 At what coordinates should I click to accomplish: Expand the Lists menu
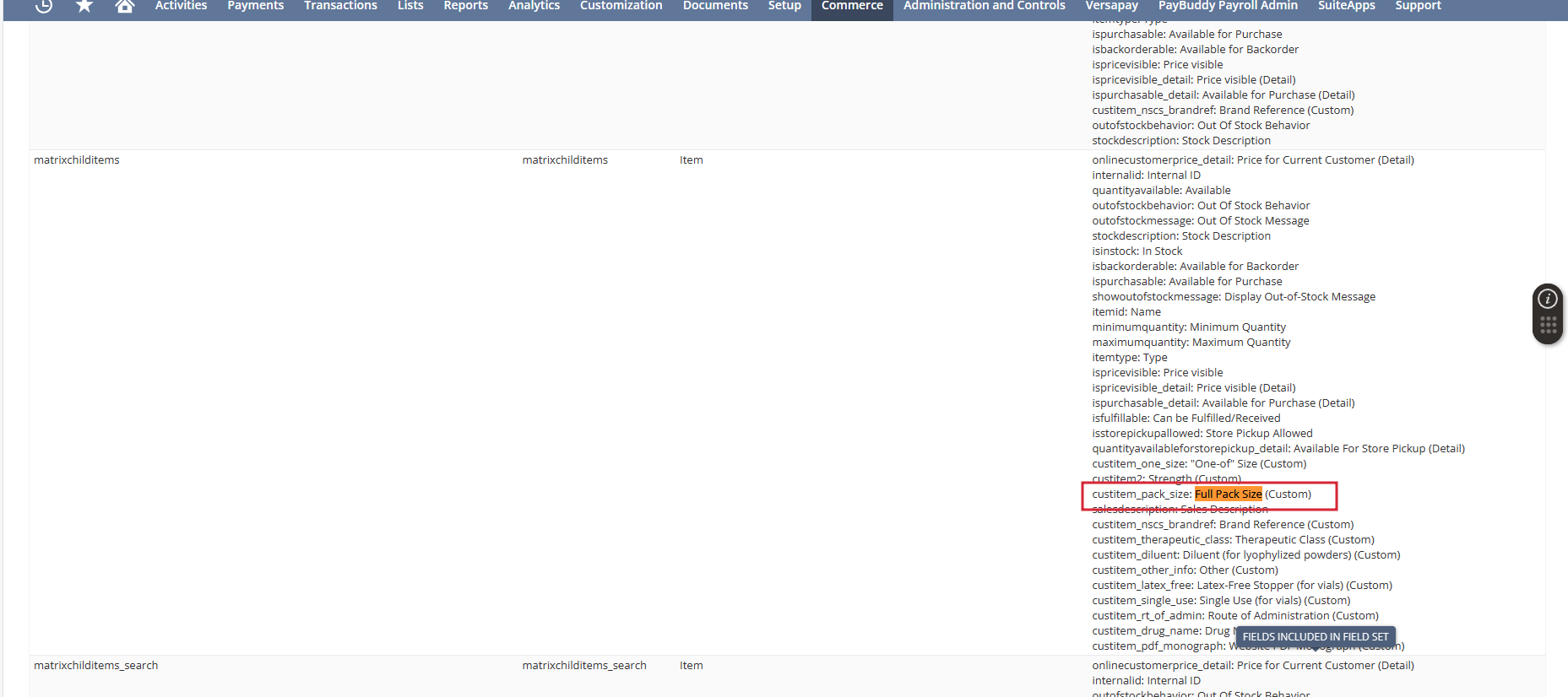[x=410, y=6]
